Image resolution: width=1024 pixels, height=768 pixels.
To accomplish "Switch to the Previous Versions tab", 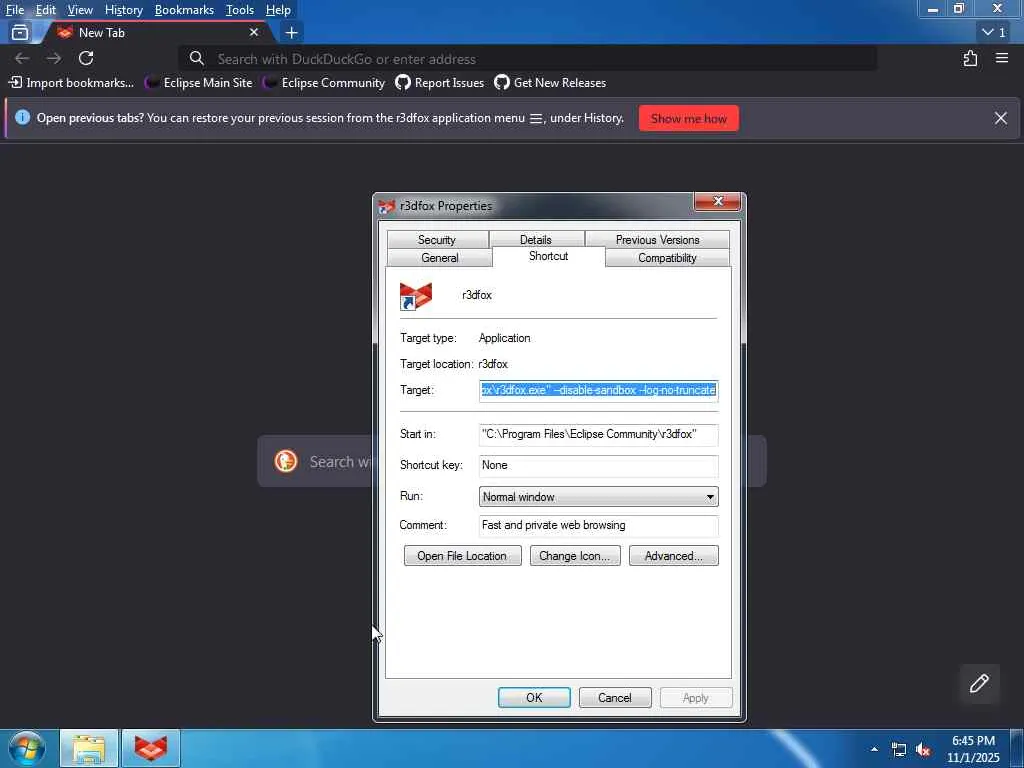I will (x=657, y=240).
